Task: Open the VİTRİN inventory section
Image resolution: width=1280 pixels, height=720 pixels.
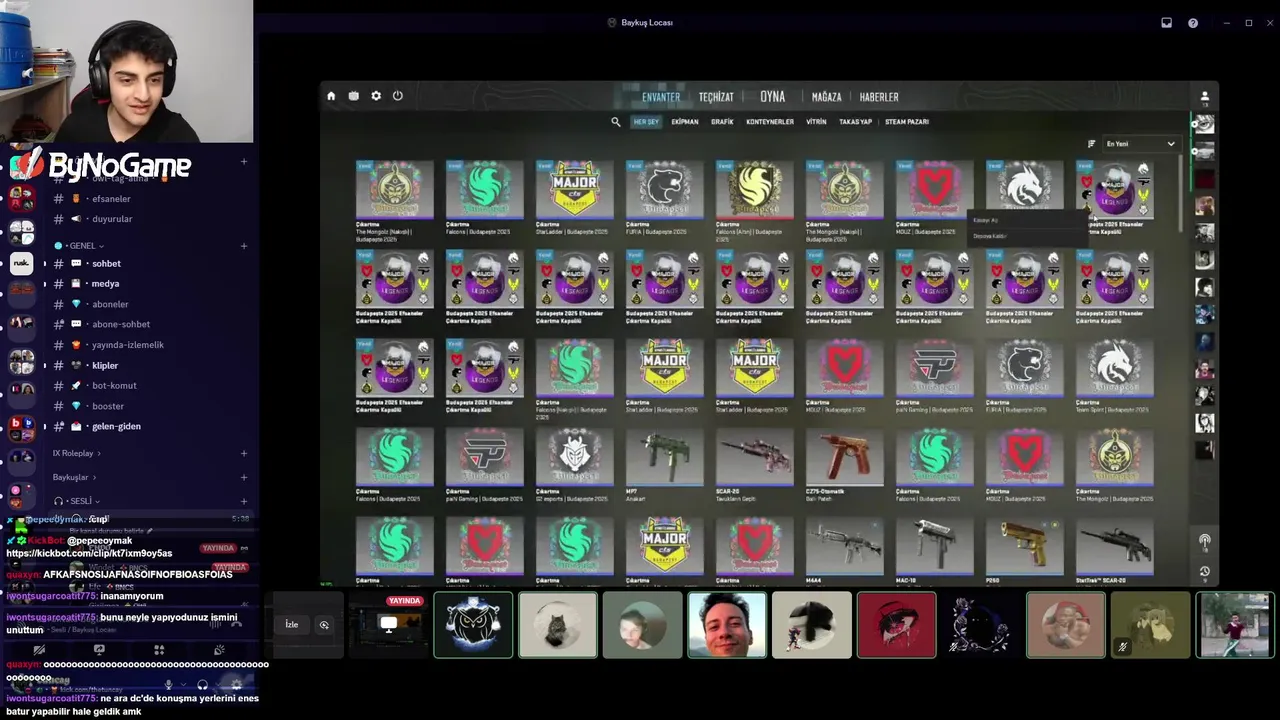Action: (816, 122)
